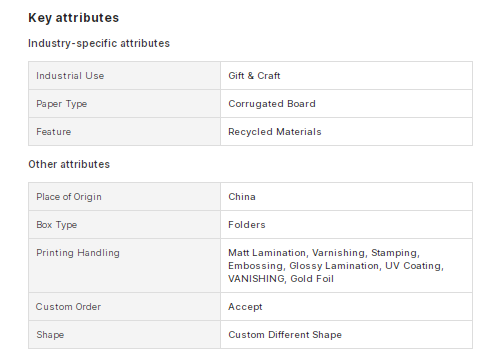Screen dimensions: 501x360
Task: Select the Accept value
Action: click(245, 307)
